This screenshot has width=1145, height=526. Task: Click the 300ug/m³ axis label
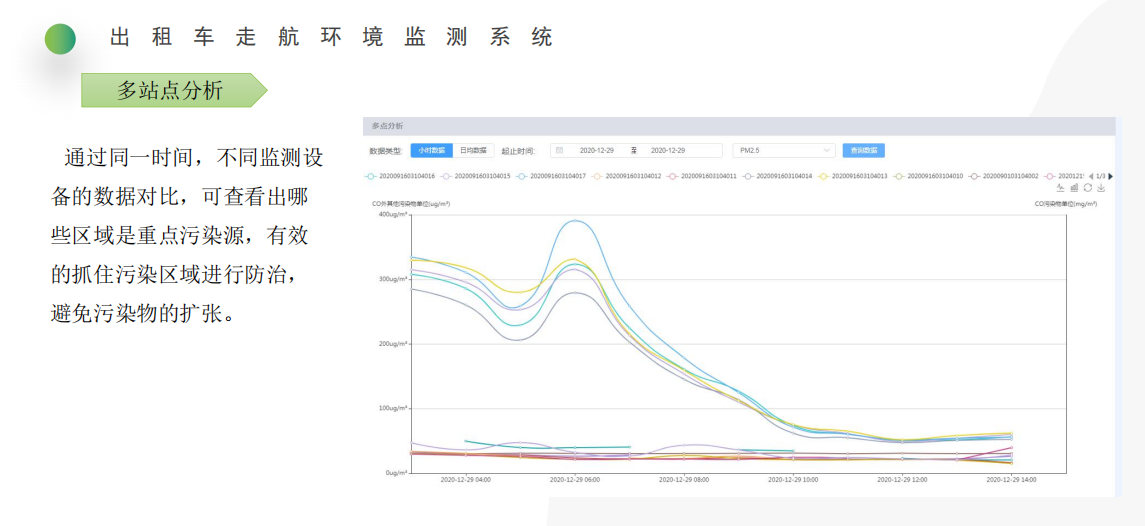click(x=393, y=279)
